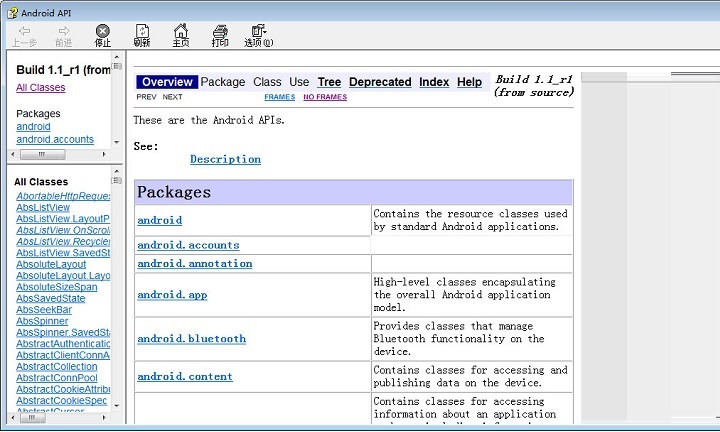Click the Back (上一步) toolbar icon
Image resolution: width=720 pixels, height=432 pixels.
point(24,35)
